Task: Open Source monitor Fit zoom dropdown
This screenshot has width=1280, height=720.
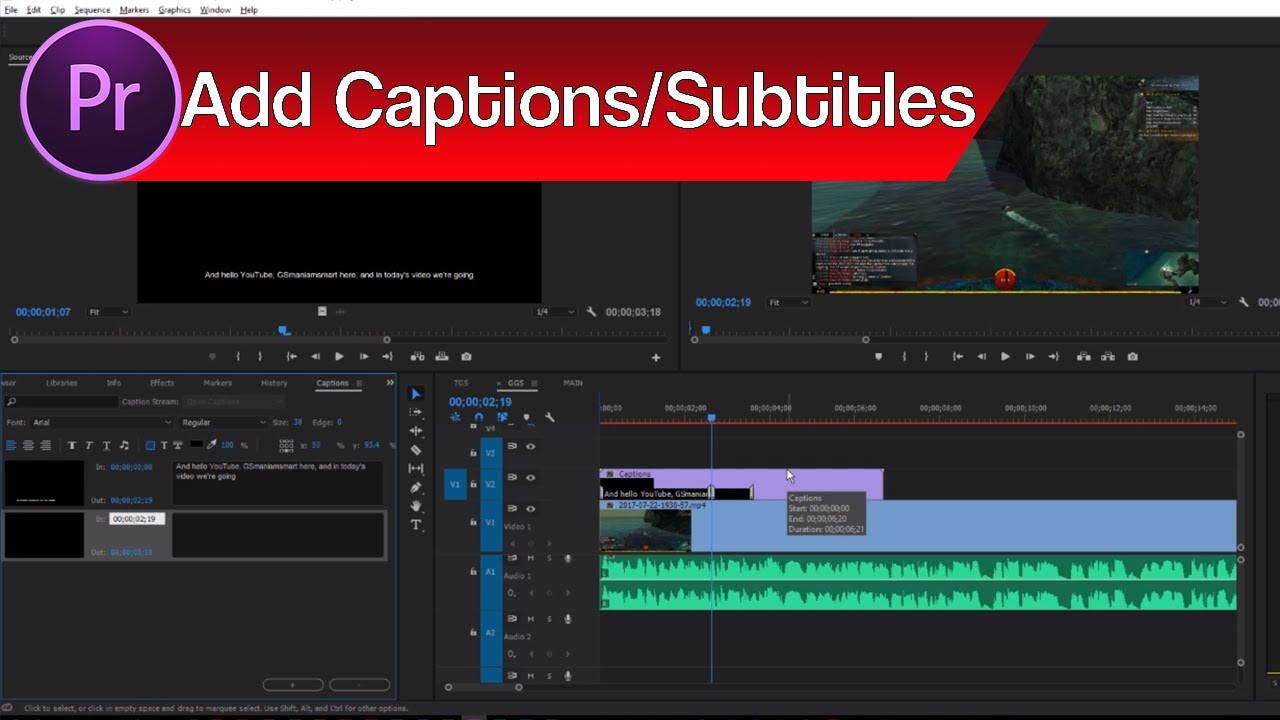Action: click(109, 312)
